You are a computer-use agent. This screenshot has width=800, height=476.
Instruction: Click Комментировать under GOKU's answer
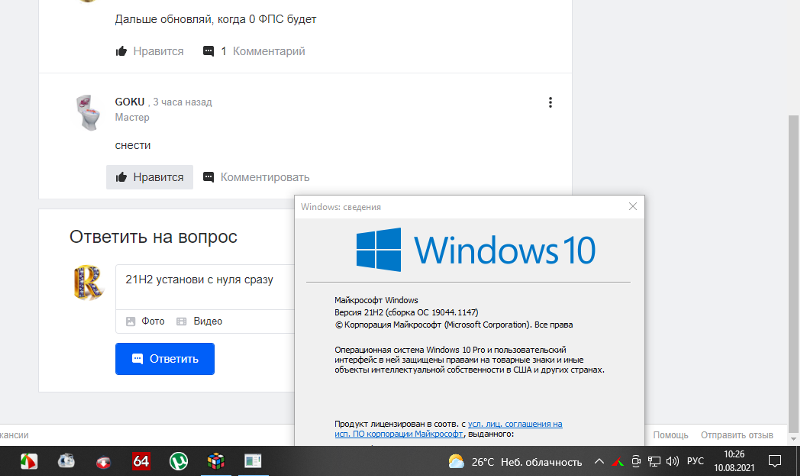point(256,177)
